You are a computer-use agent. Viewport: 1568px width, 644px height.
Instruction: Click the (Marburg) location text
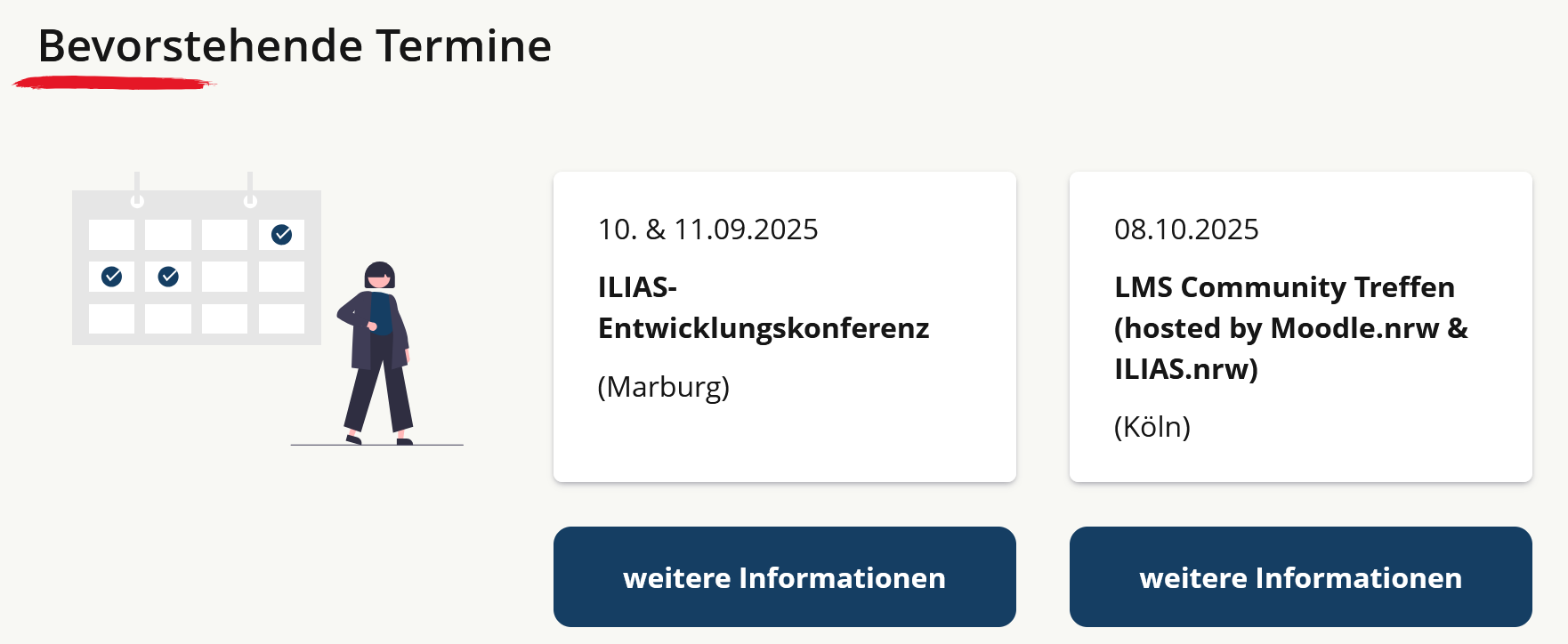coord(664,387)
